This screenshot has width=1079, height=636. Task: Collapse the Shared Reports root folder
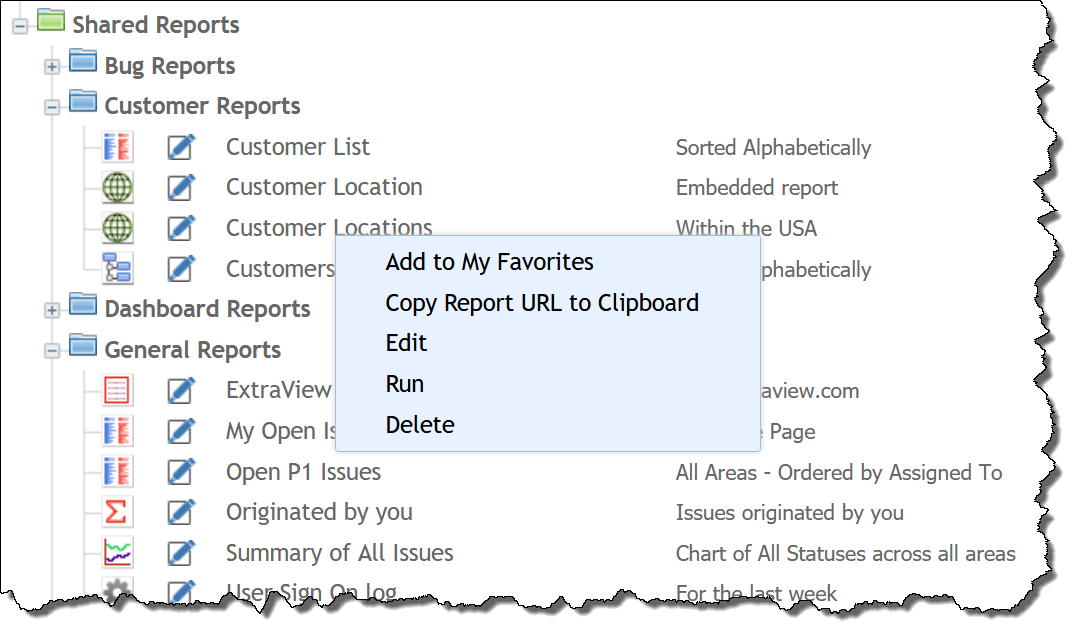pos(20,26)
